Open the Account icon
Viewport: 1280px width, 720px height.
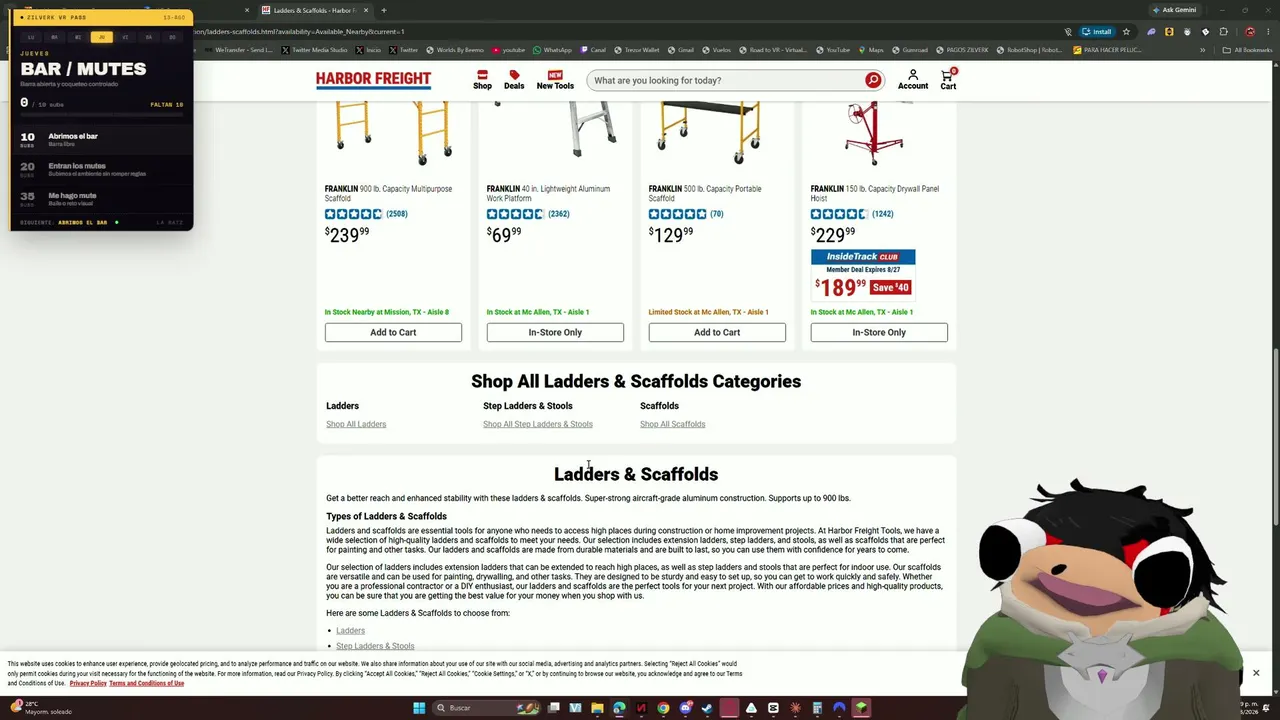913,80
